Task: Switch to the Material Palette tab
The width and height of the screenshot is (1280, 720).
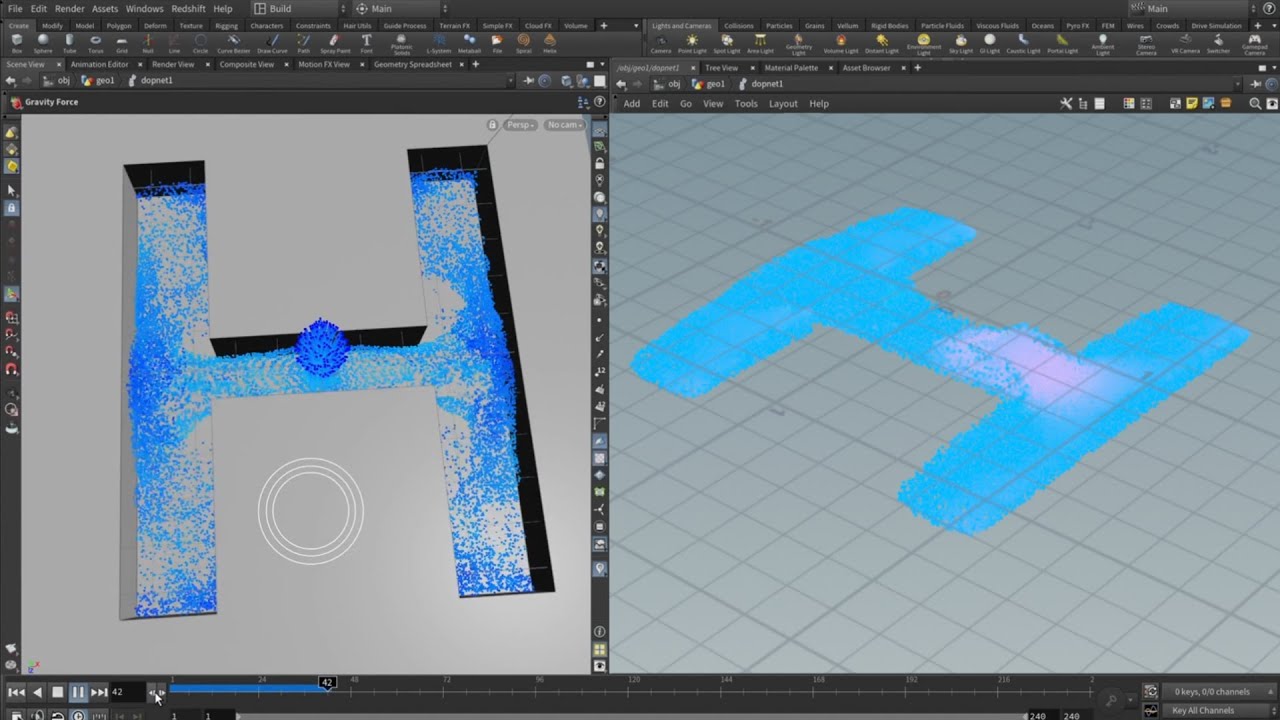Action: click(x=791, y=68)
